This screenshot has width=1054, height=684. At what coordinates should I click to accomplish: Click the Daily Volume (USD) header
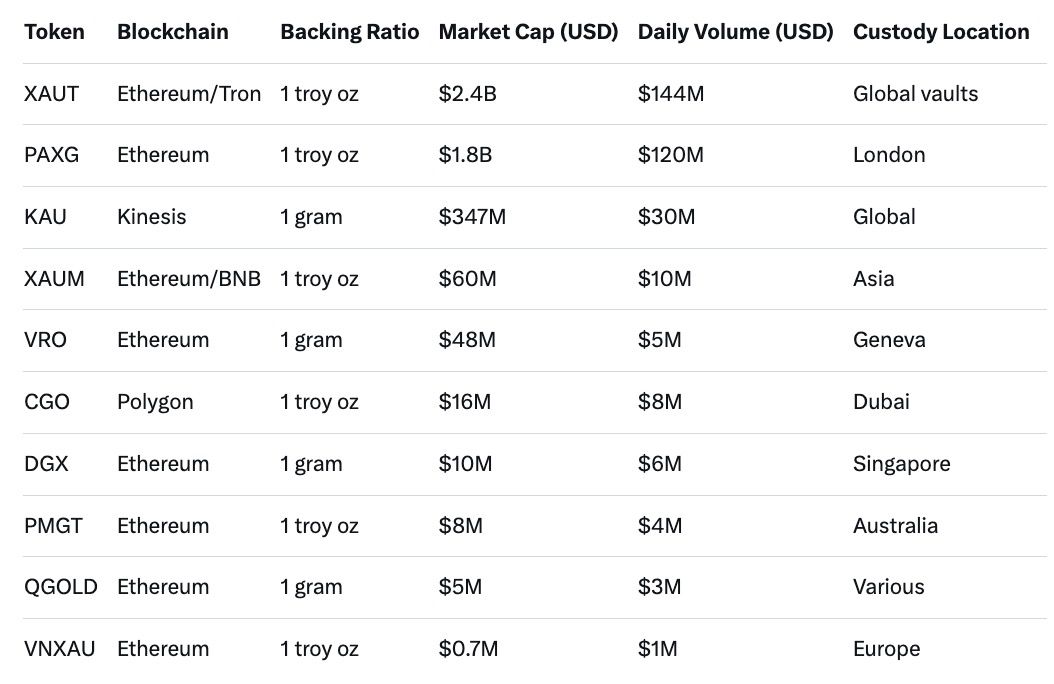point(735,32)
